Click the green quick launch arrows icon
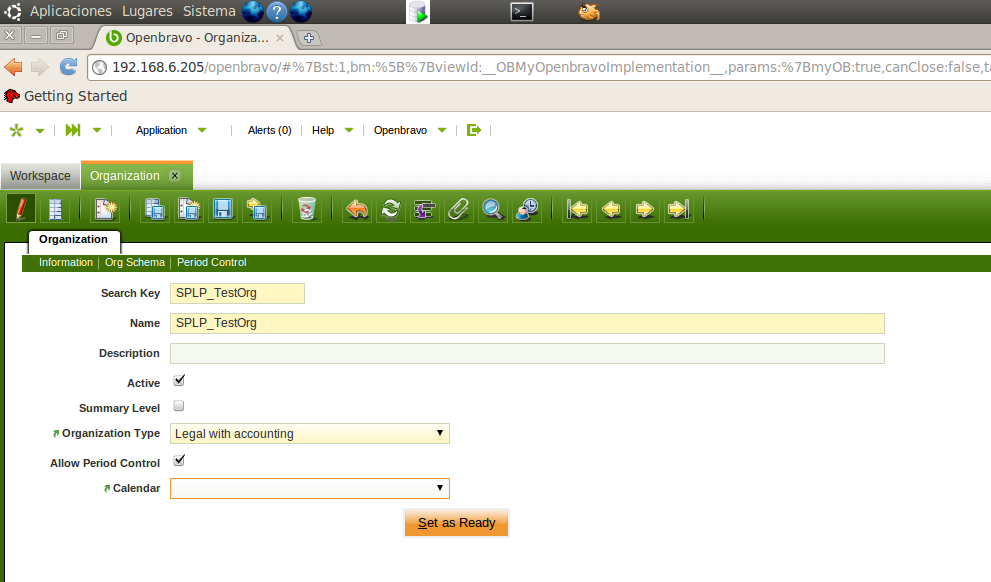Viewport: 991px width, 582px height. click(x=73, y=130)
